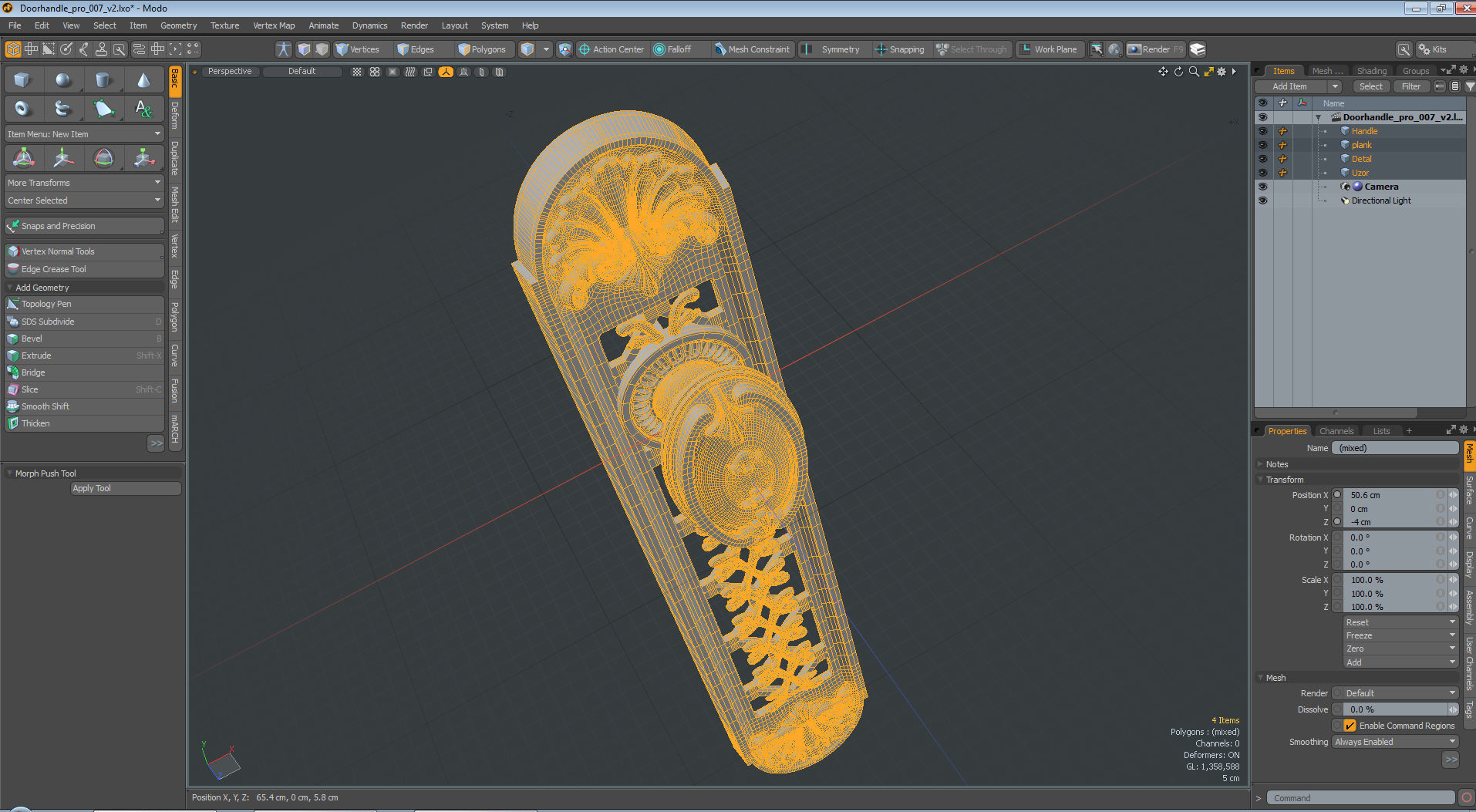Collapse the Transform section
The height and width of the screenshot is (812, 1476).
(x=1261, y=480)
